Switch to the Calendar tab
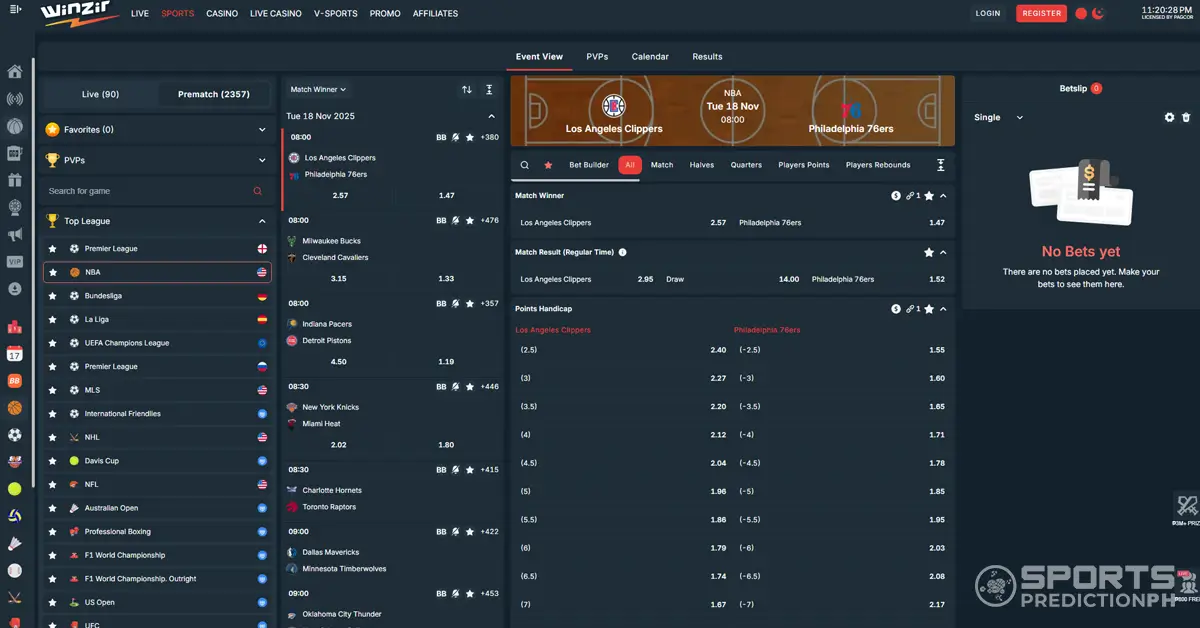 point(650,57)
